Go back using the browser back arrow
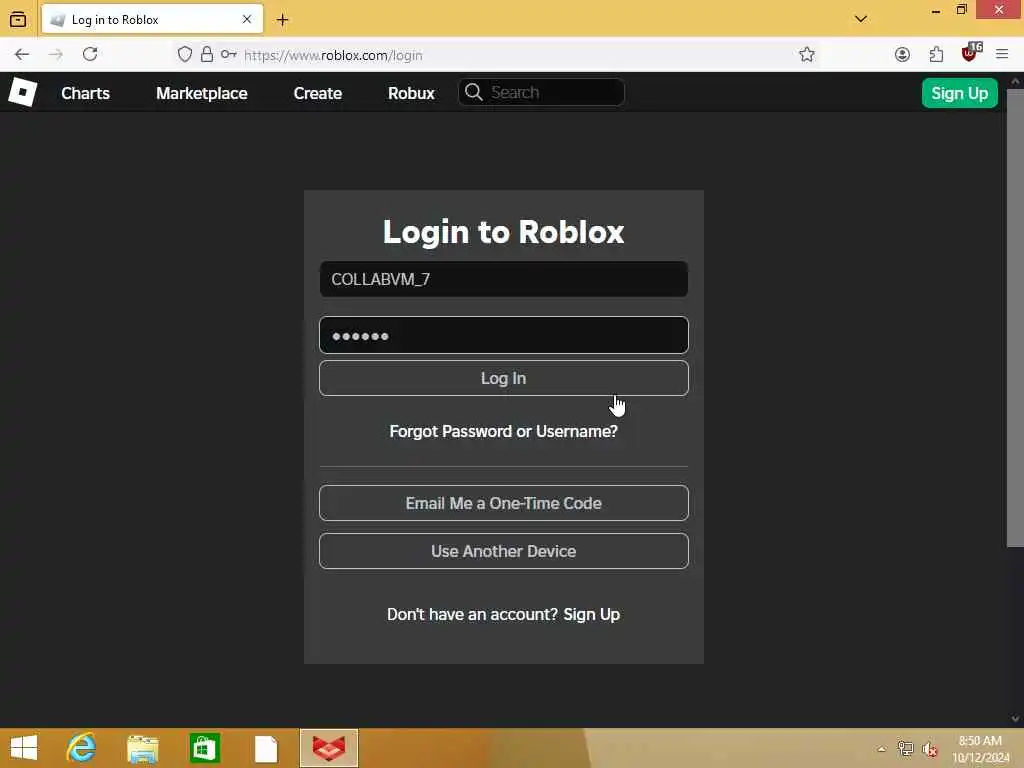This screenshot has height=768, width=1024. (22, 55)
